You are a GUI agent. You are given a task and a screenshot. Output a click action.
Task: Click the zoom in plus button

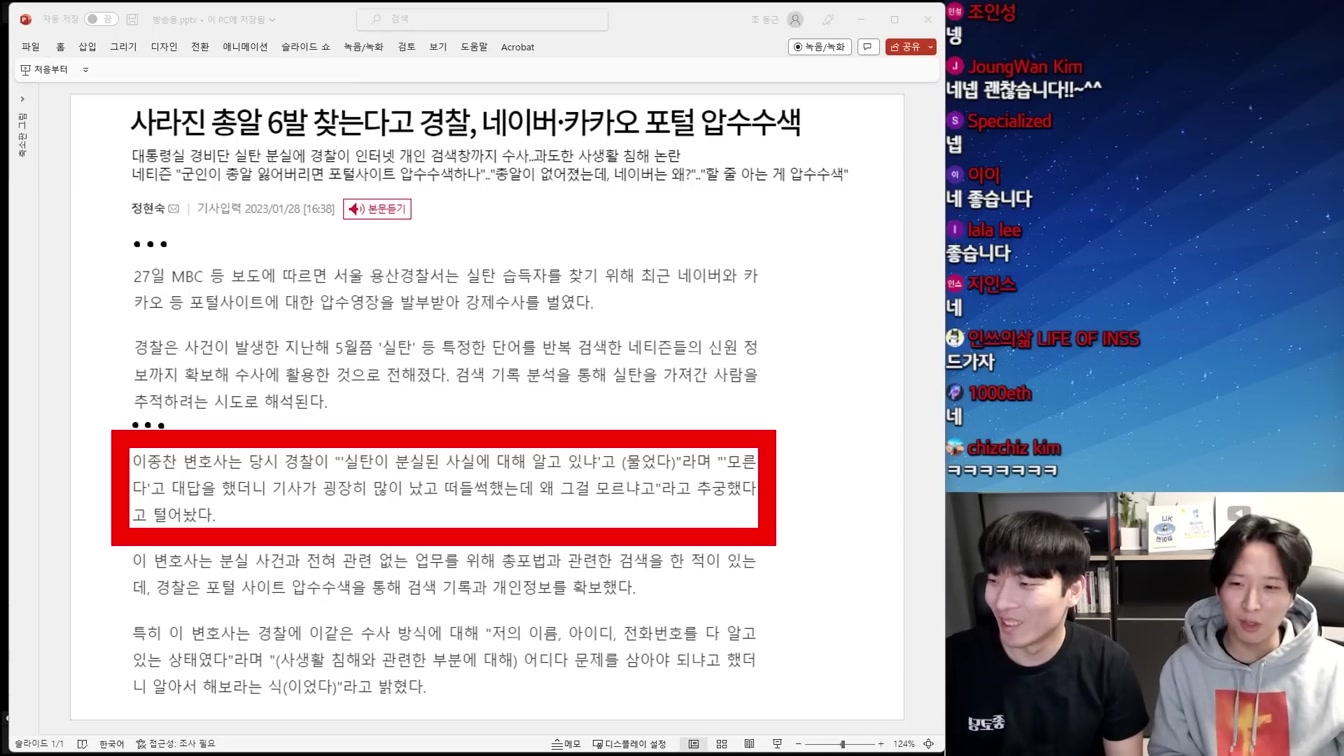[880, 744]
